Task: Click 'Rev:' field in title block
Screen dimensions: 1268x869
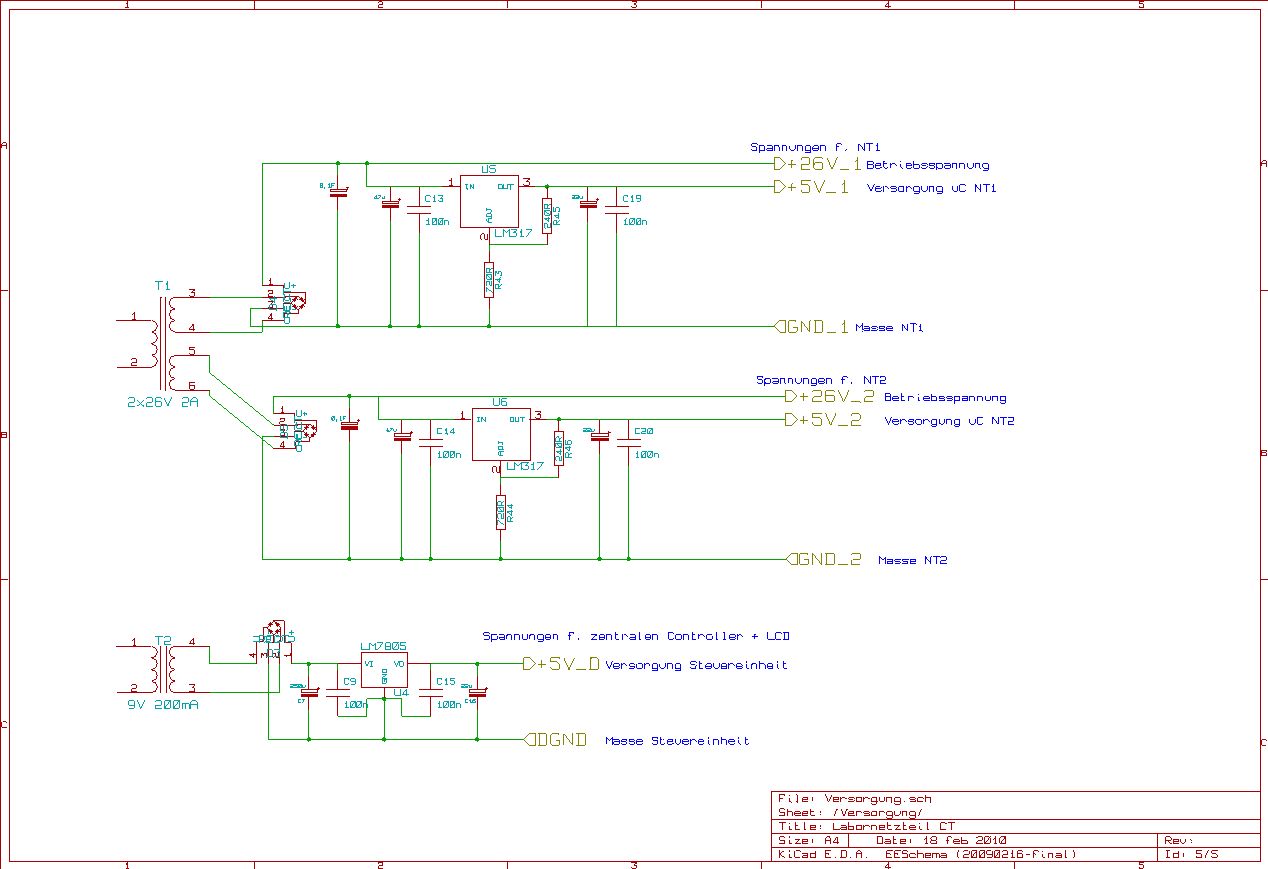Action: 1179,841
